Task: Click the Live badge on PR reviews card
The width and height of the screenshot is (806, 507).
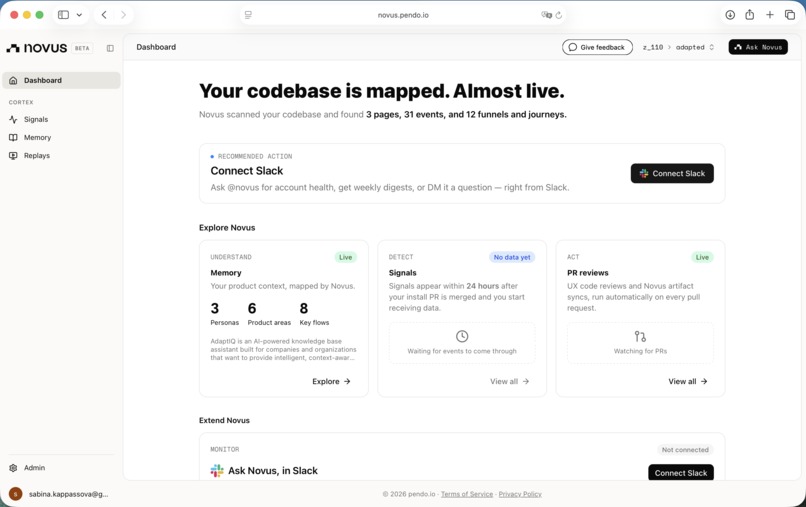Action: tap(702, 257)
